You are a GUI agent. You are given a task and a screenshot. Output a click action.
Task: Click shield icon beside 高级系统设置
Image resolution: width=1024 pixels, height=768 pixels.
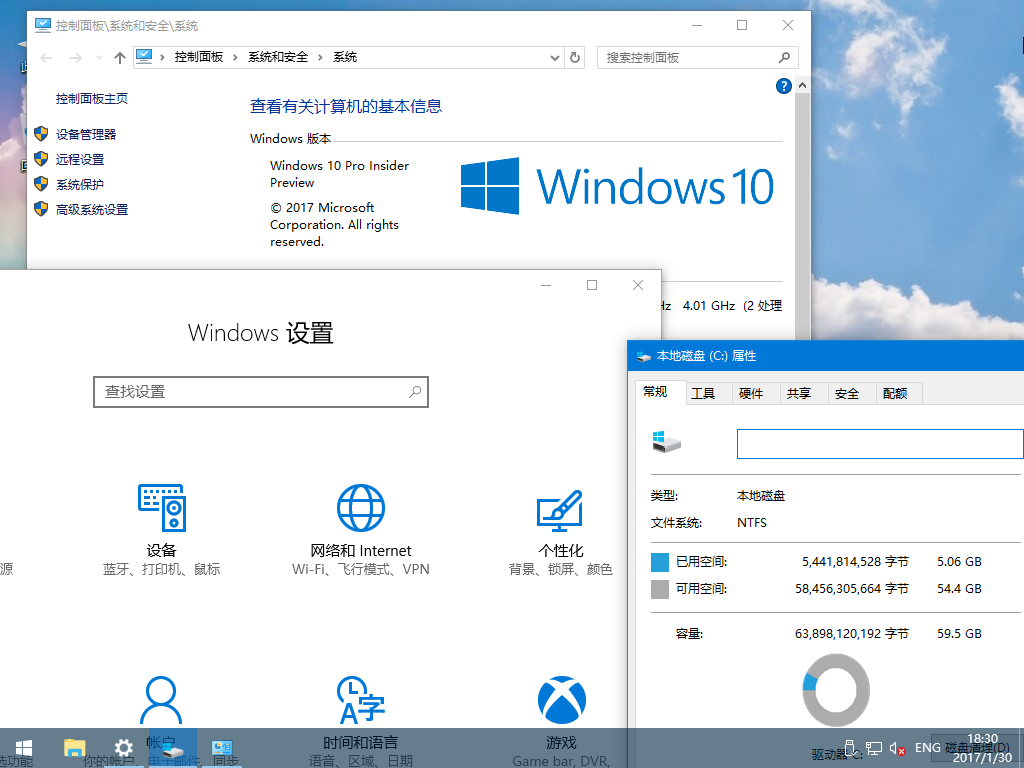41,209
